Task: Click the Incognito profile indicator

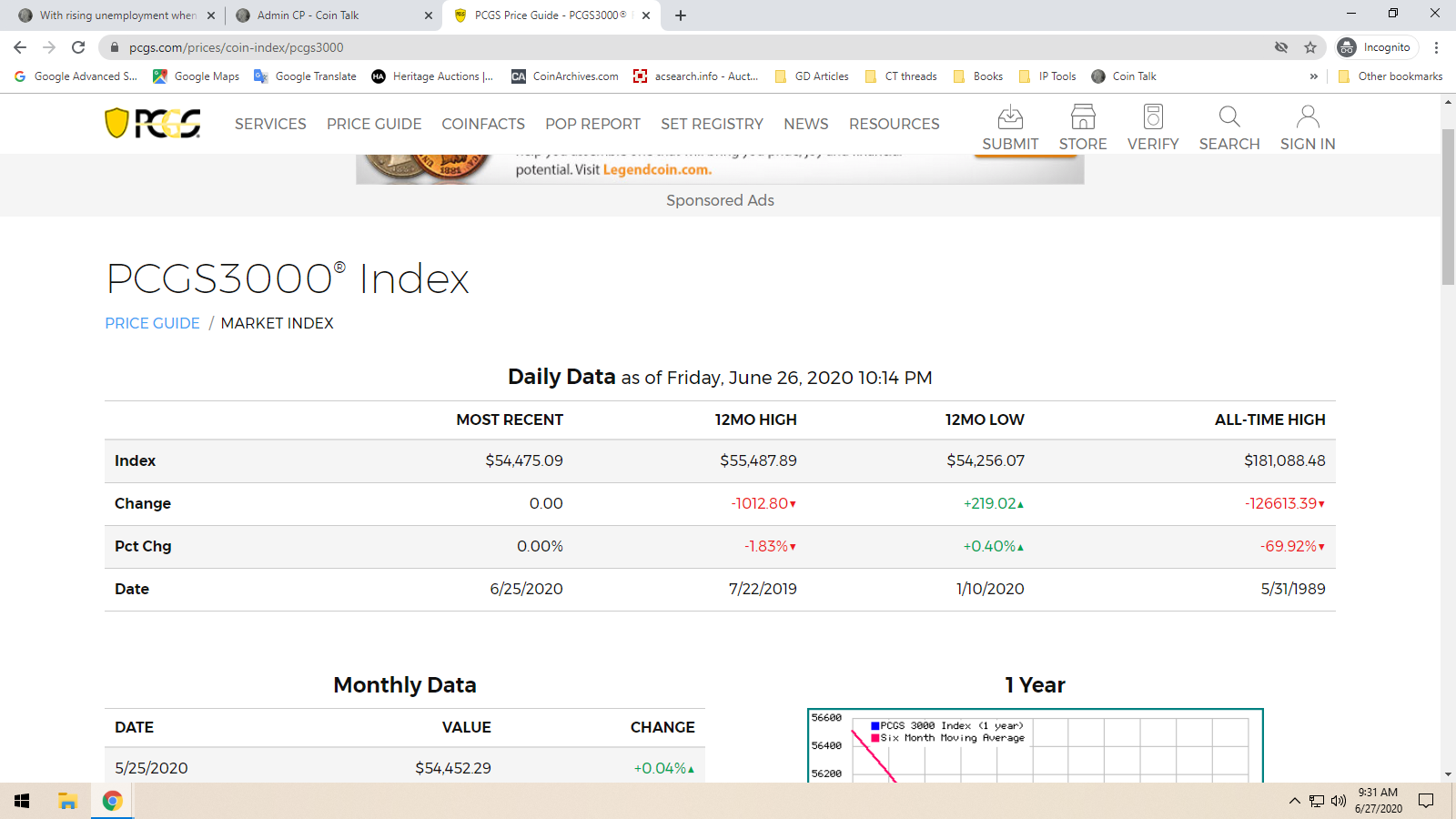Action: (1377, 47)
